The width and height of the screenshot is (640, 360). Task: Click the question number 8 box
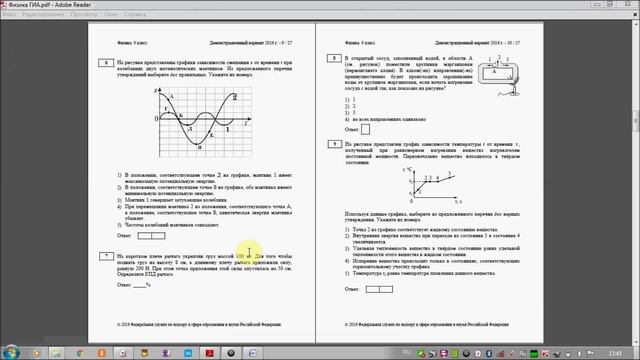(334, 58)
